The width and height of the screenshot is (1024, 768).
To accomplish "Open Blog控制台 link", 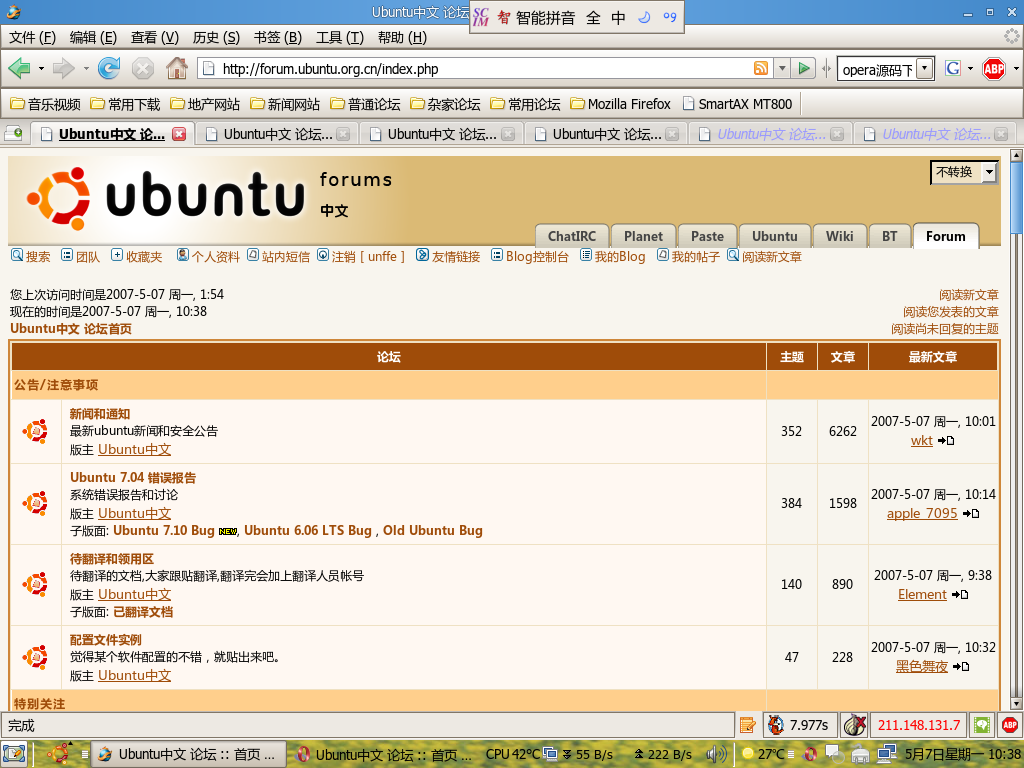I will tap(530, 256).
